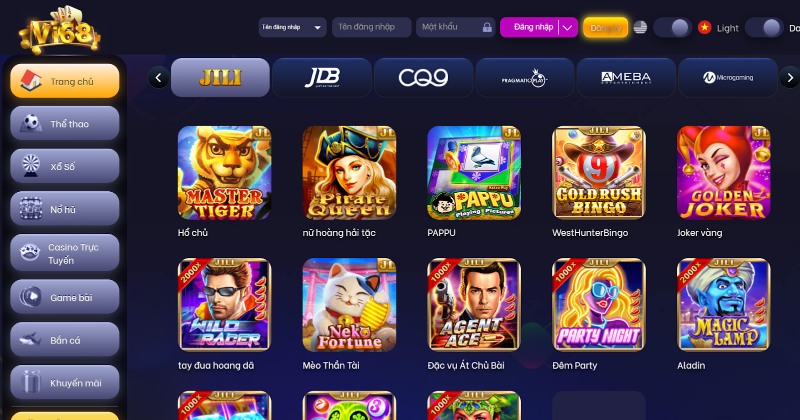Click the yellow Đăng ký button
This screenshot has height=420, width=800.
pyautogui.click(x=606, y=28)
